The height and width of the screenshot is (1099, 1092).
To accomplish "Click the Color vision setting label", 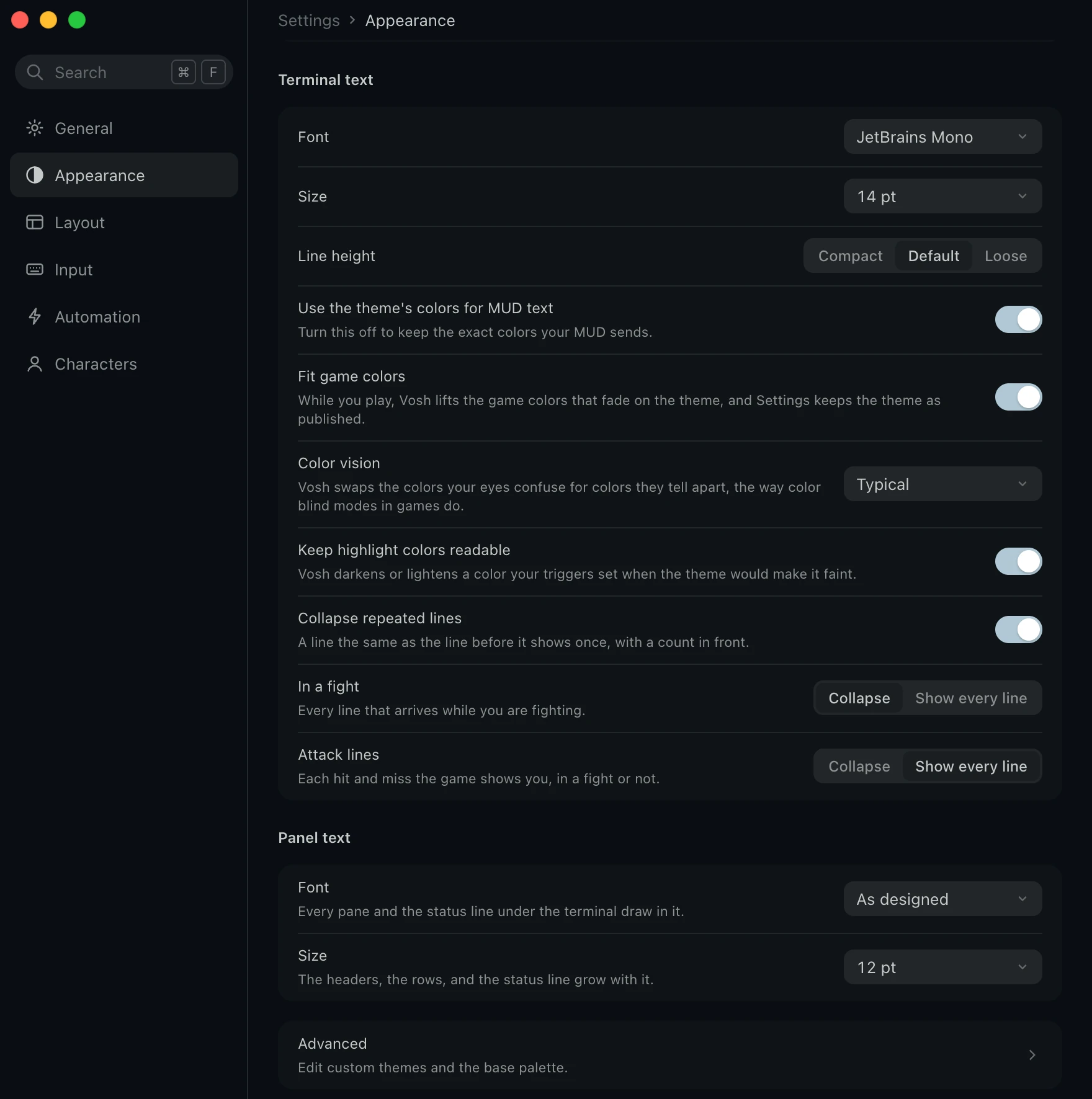I will click(x=339, y=463).
